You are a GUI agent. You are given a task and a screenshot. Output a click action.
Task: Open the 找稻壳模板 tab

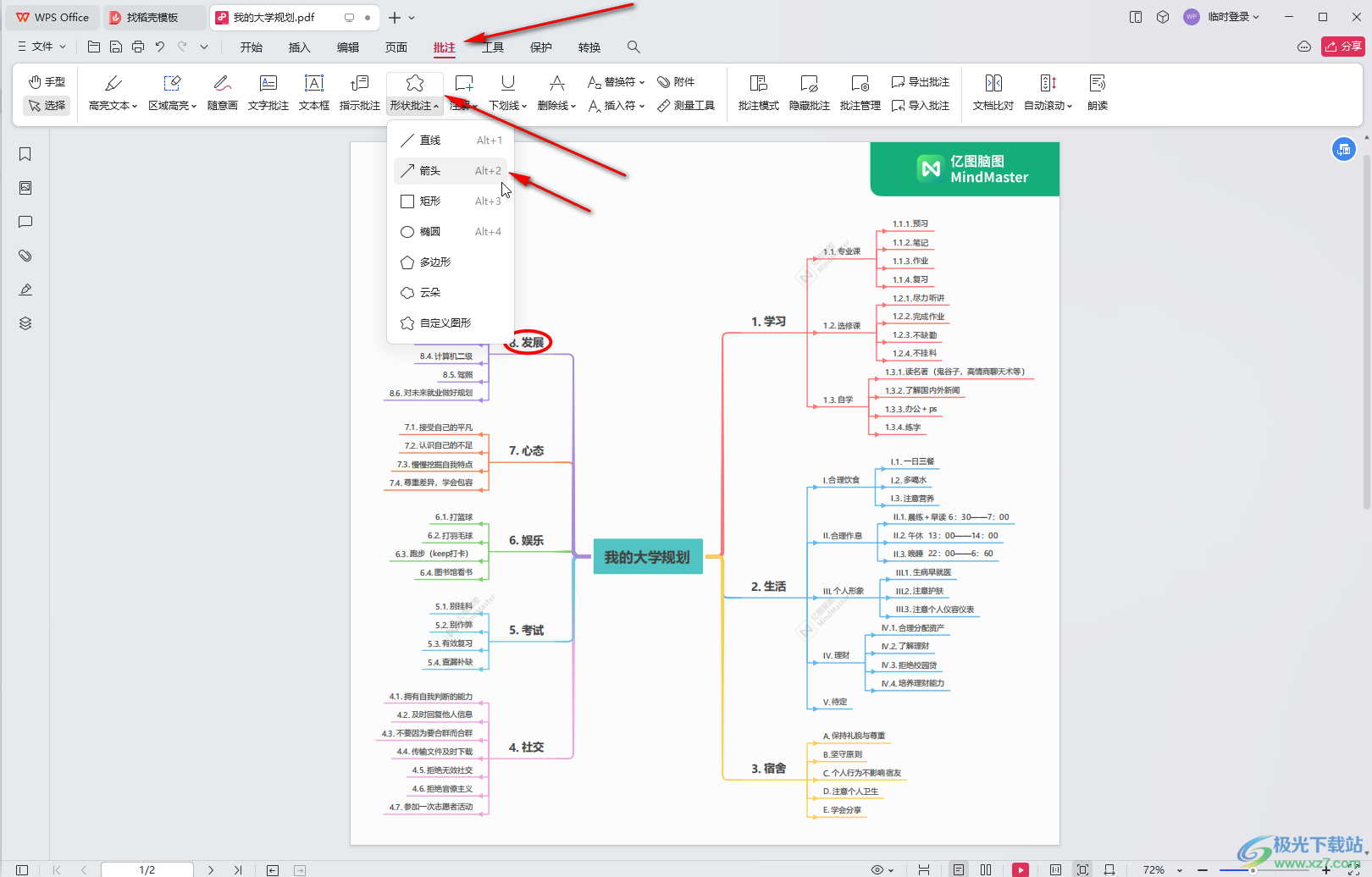[153, 17]
